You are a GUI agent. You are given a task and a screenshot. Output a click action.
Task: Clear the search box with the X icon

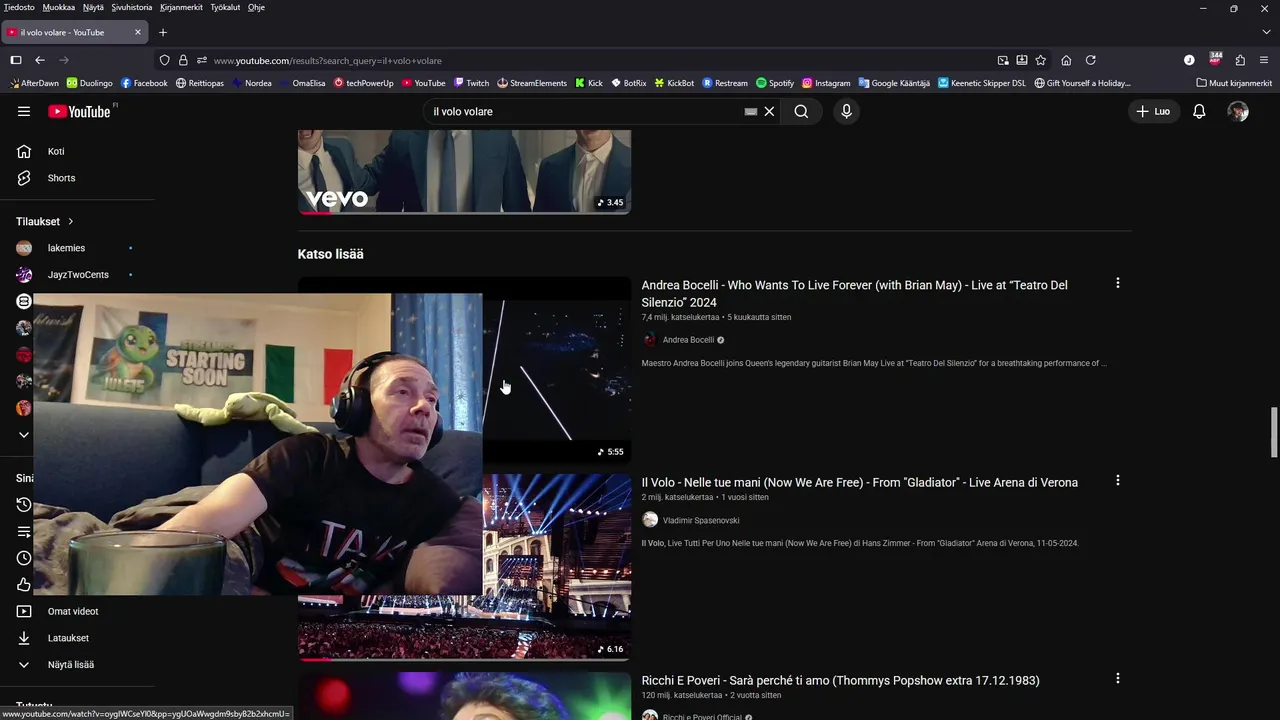pyautogui.click(x=769, y=111)
